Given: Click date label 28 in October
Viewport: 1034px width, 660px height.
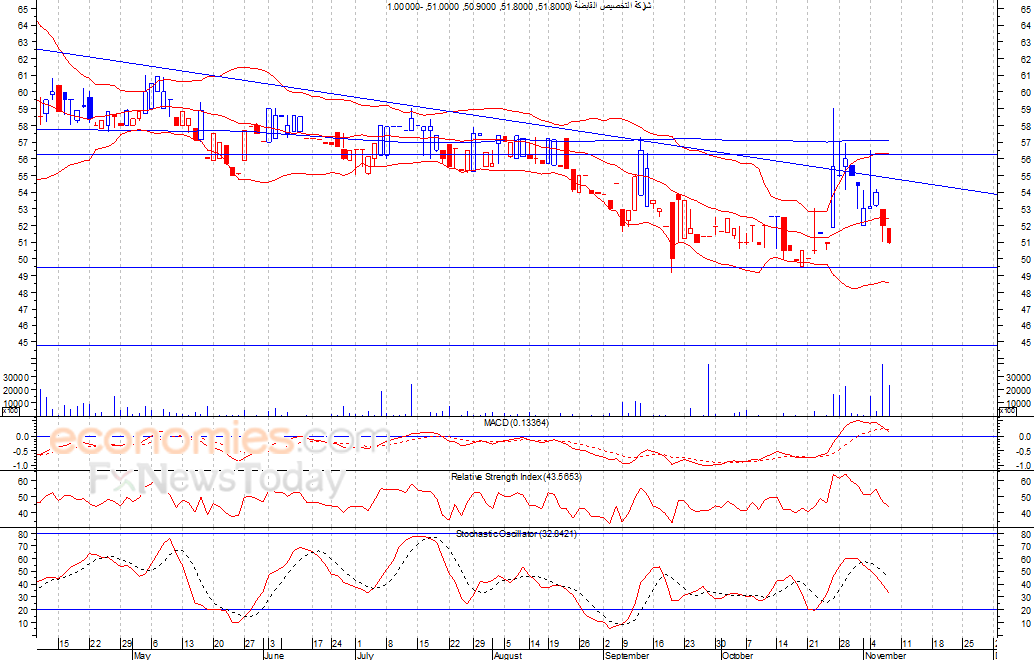Looking at the screenshot, I should tap(845, 644).
